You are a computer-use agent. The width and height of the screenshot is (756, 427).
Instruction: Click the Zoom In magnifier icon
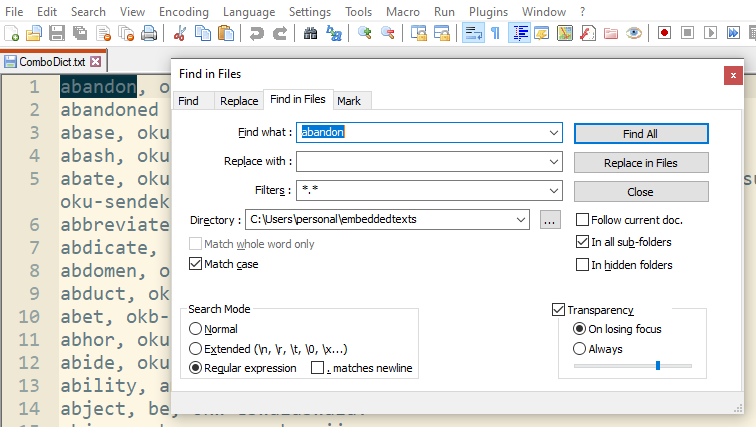364,33
